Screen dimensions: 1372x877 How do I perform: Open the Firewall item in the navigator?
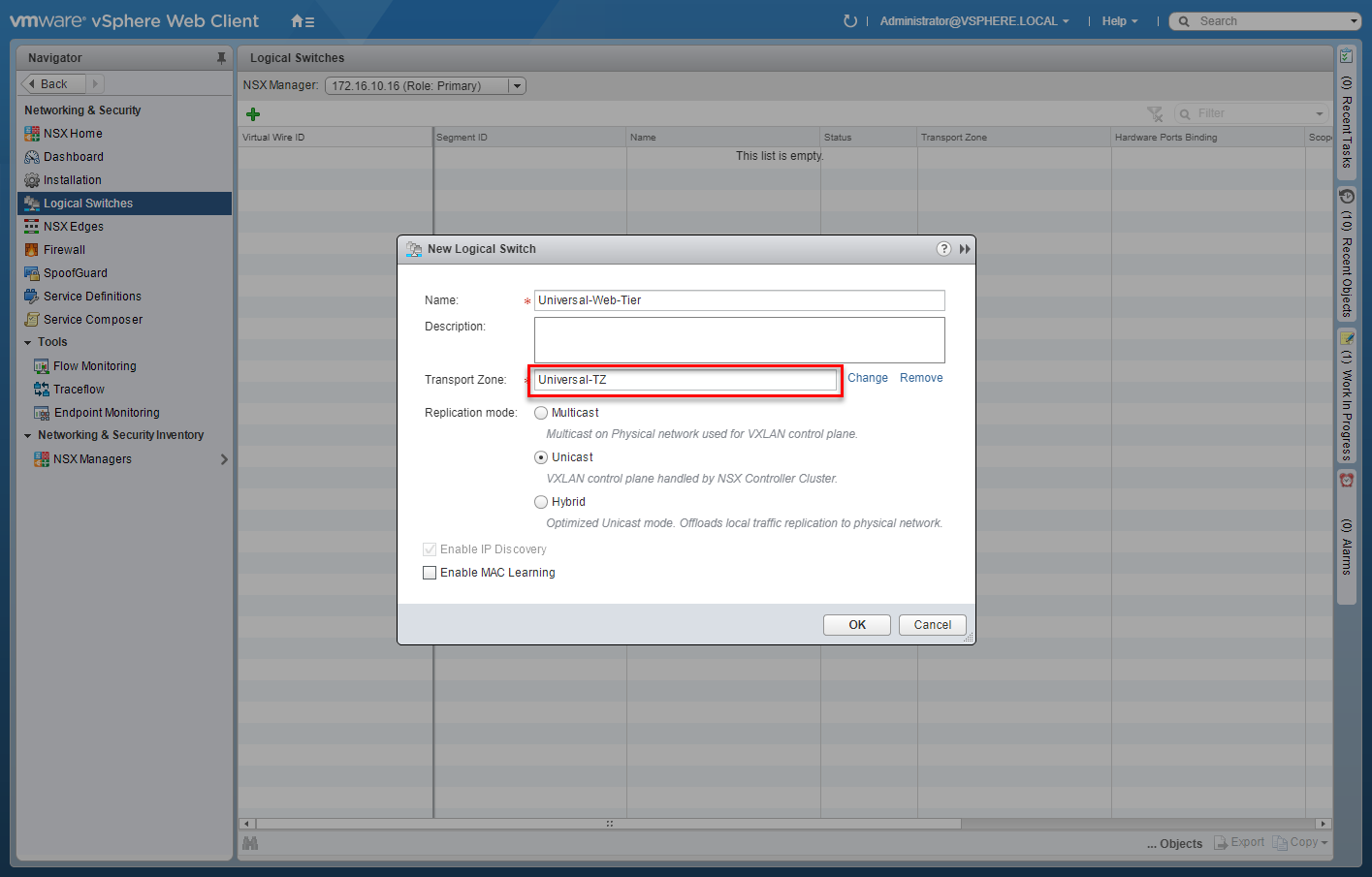[64, 250]
